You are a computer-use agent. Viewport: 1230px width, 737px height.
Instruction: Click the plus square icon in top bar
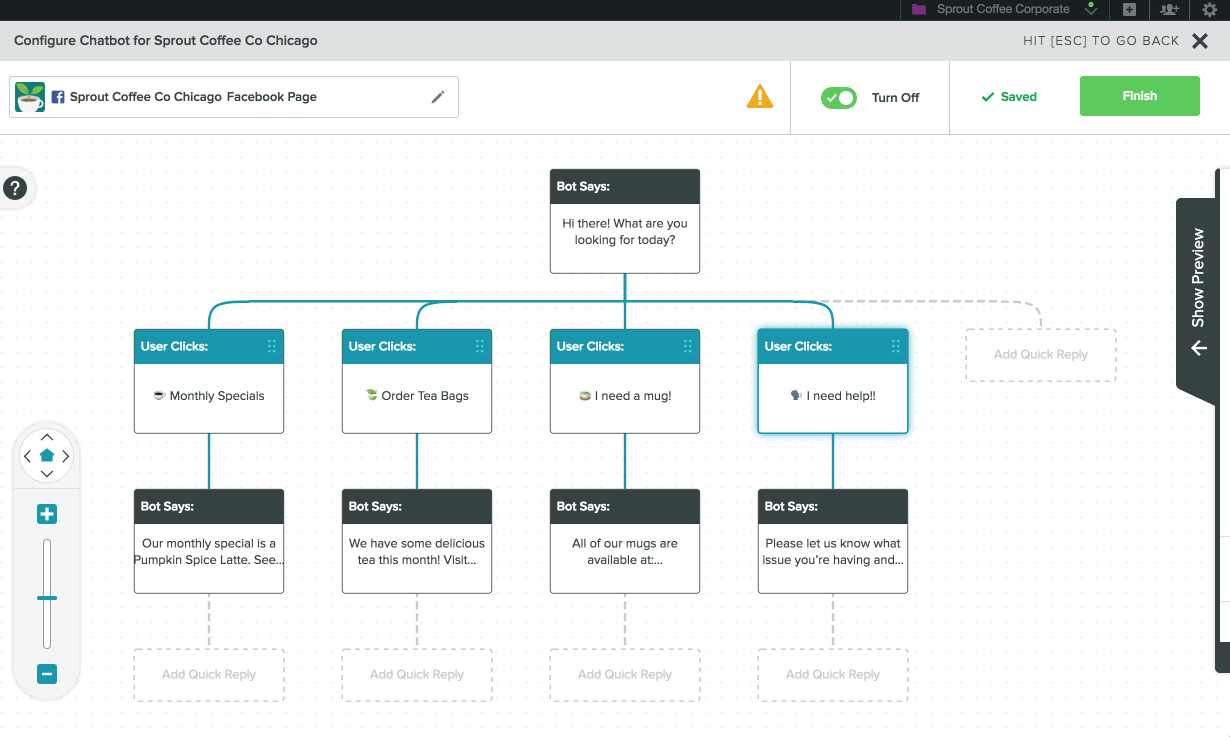(1129, 9)
